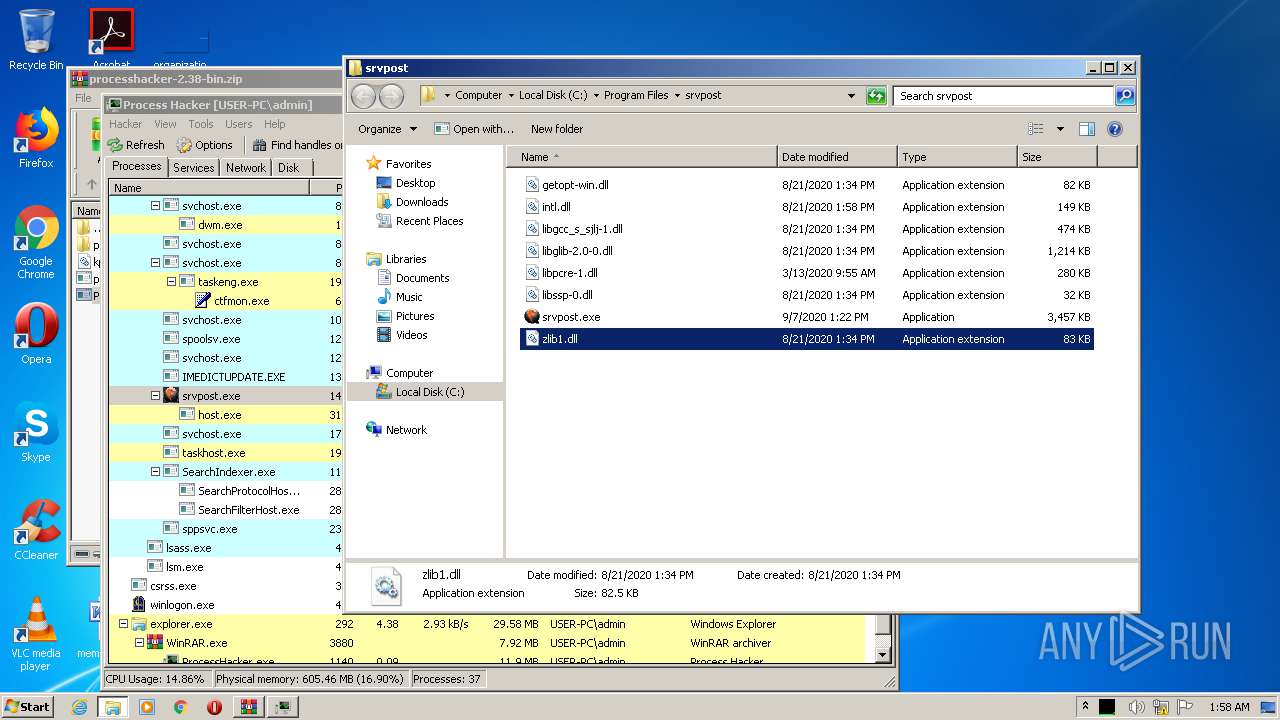The width and height of the screenshot is (1280, 720).
Task: Open the views dropdown arrow
Action: pos(1060,129)
